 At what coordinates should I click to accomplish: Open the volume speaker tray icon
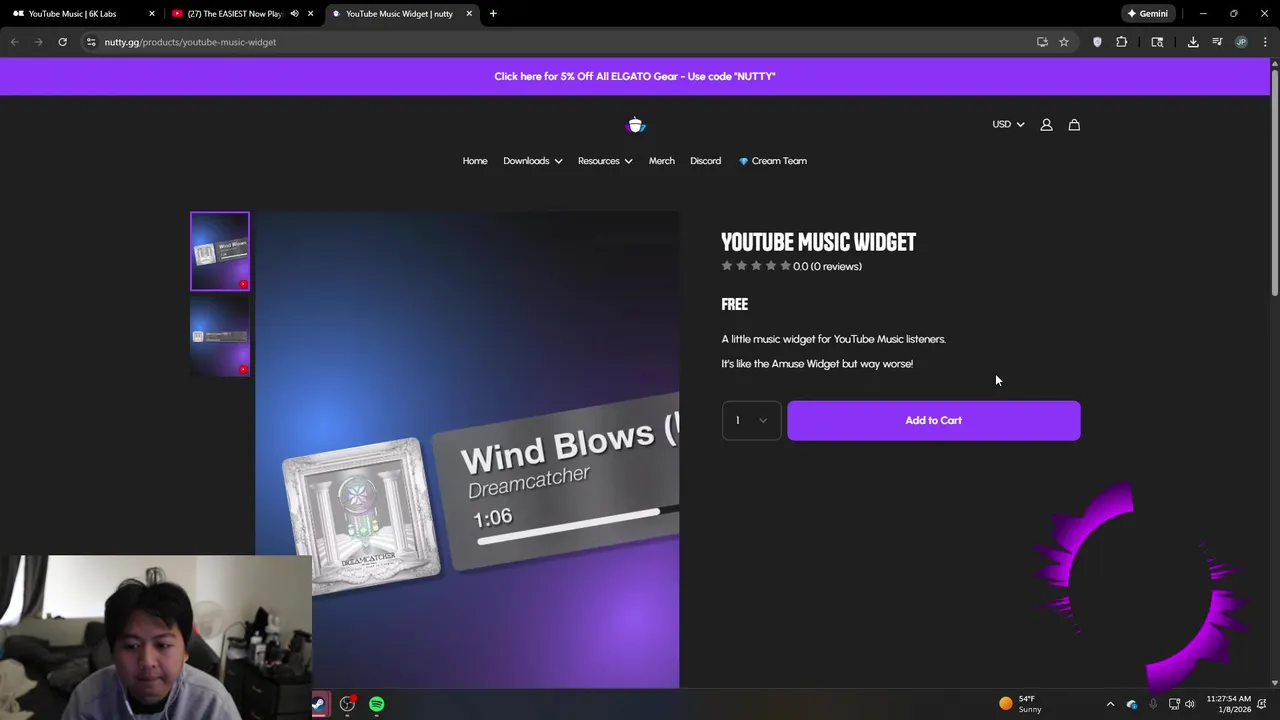pyautogui.click(x=1190, y=704)
